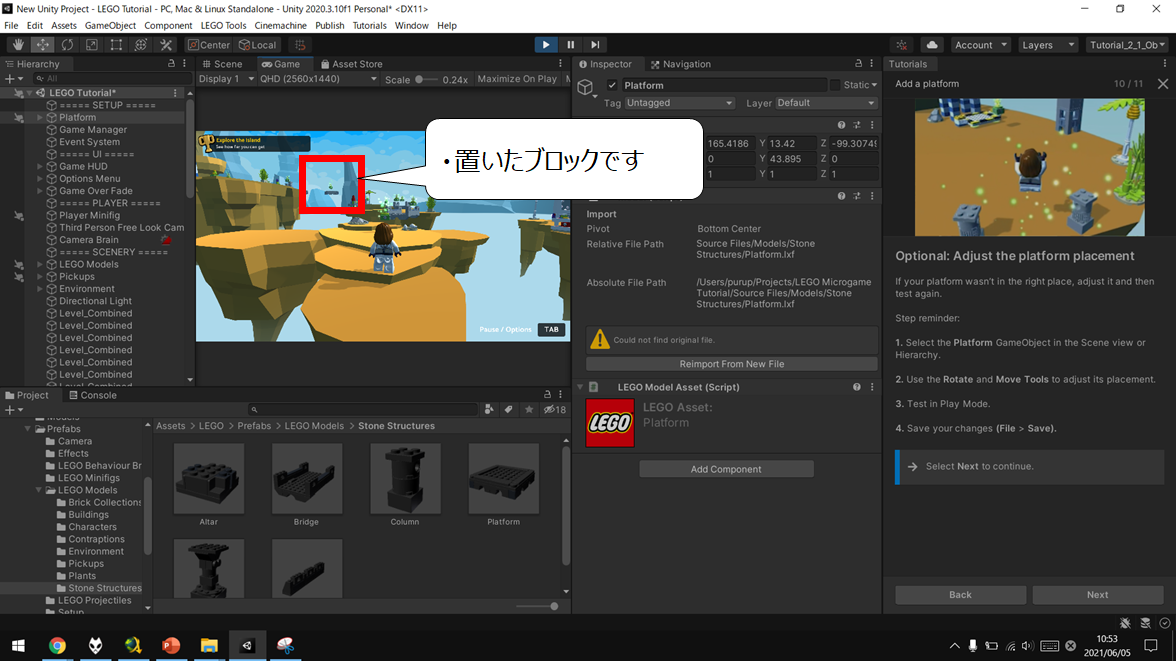Switch to the Navigation tab
This screenshot has height=661, width=1176.
pos(680,64)
